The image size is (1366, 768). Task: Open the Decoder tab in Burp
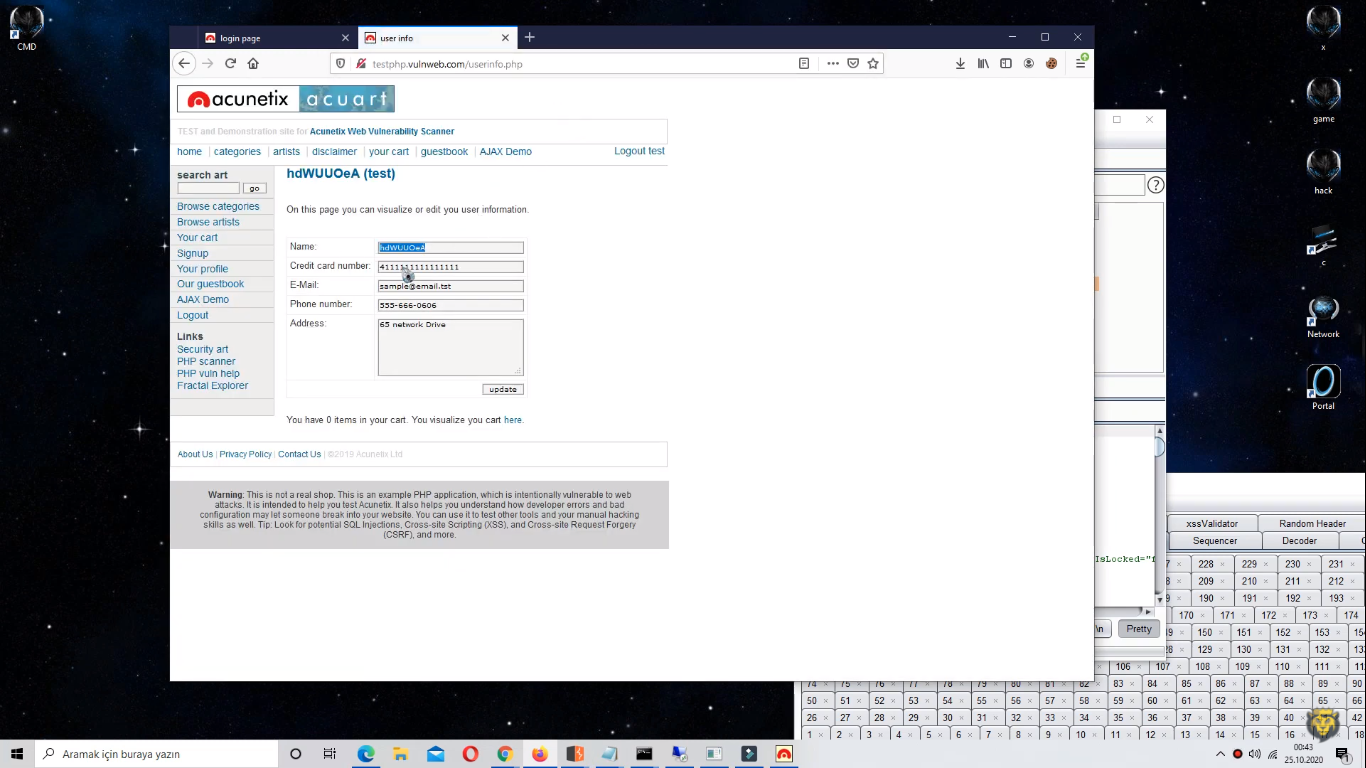[x=1300, y=541]
